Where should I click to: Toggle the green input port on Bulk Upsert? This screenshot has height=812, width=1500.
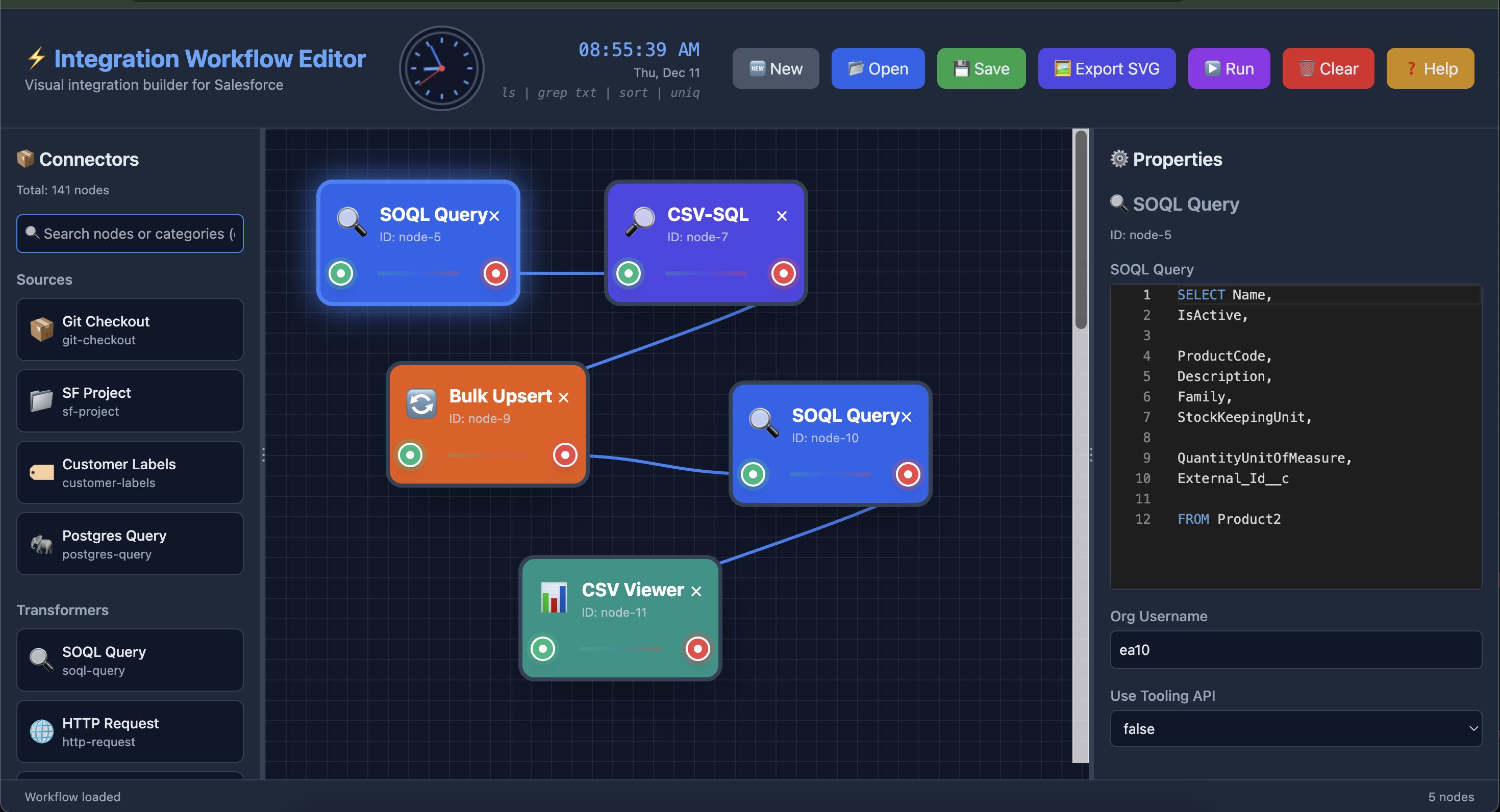coord(410,454)
